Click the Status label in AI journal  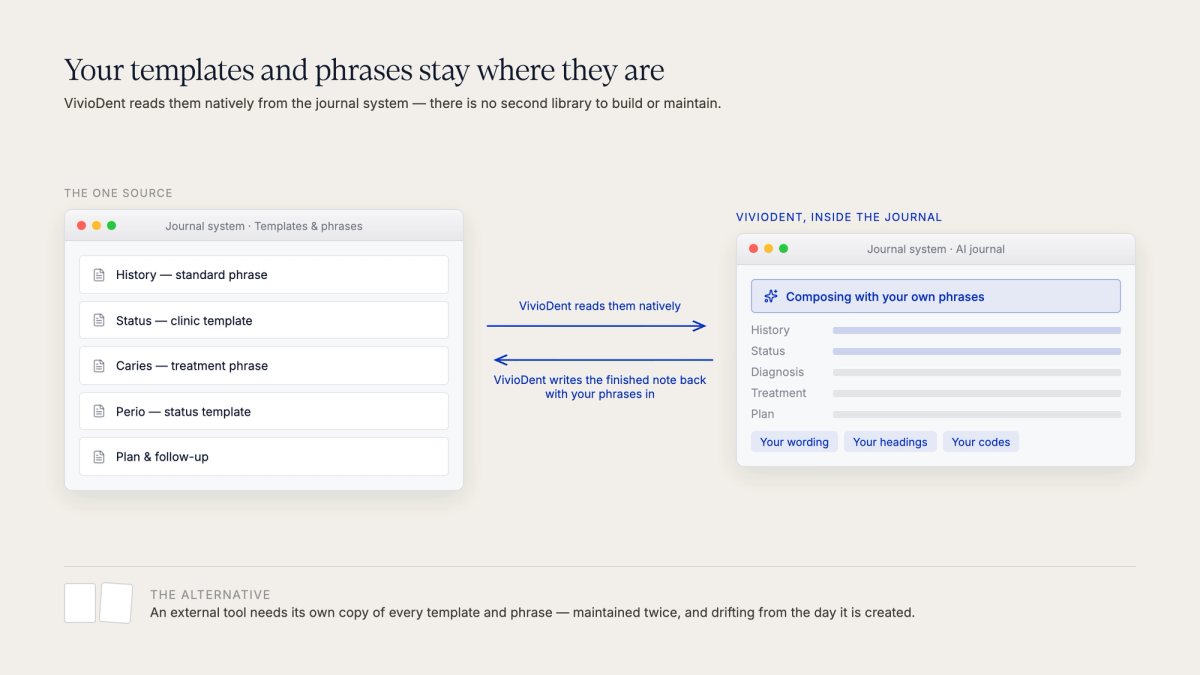[x=768, y=351]
